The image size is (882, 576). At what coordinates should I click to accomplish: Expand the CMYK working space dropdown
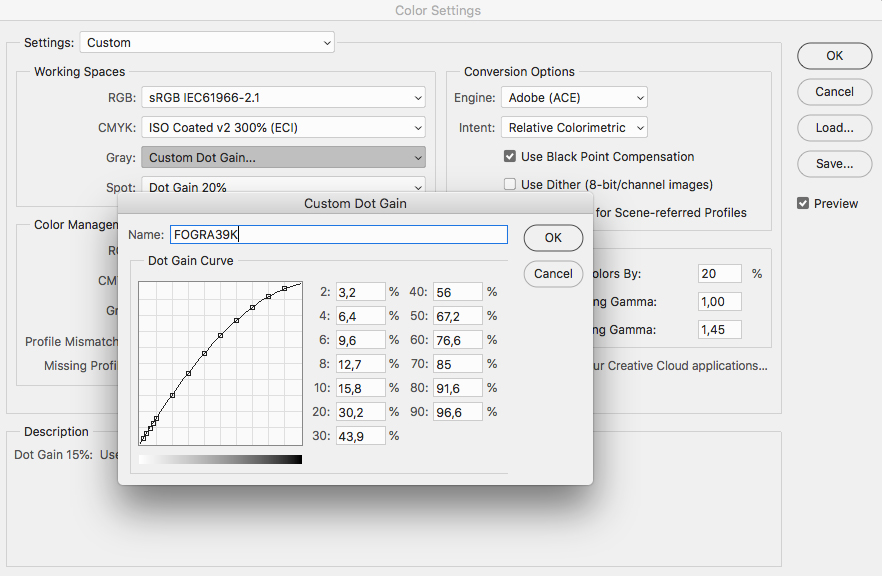point(283,128)
